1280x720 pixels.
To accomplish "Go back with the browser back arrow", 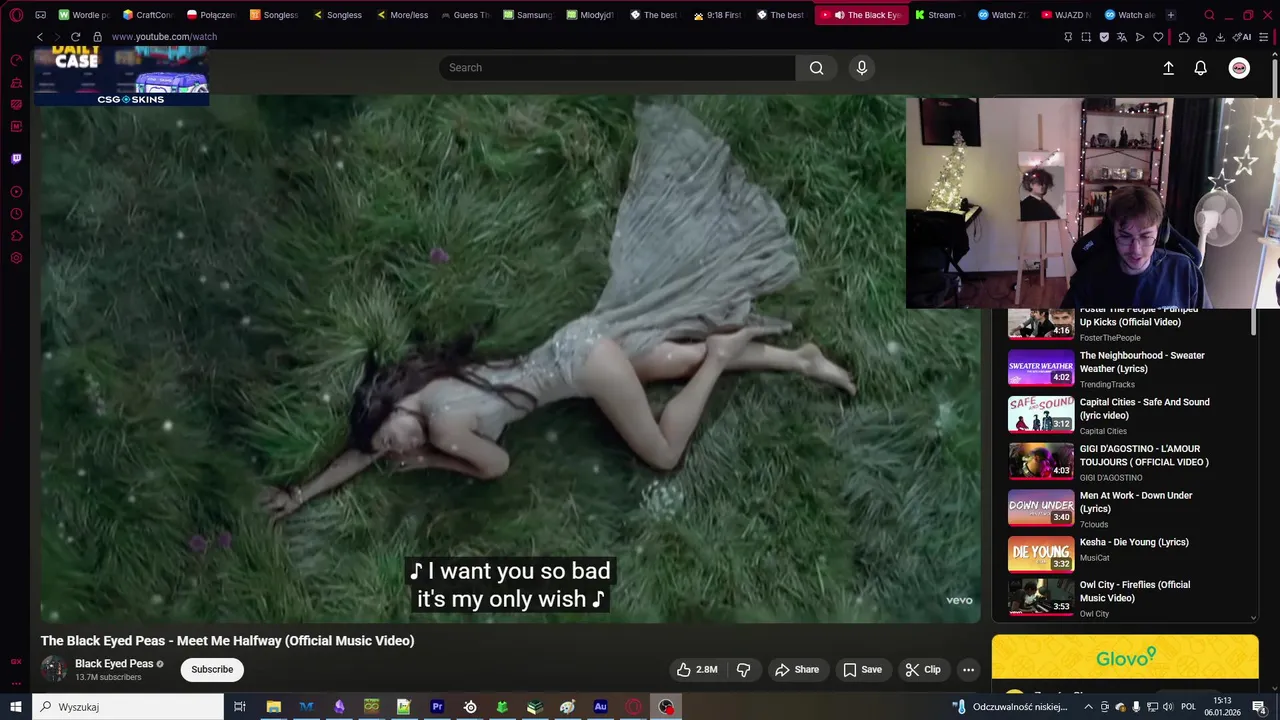I will click(x=40, y=37).
